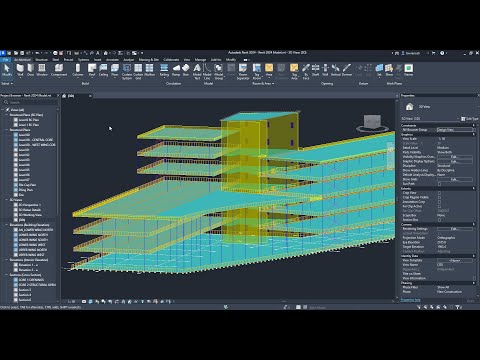Screen dimensions: 480x360
Task: Switch to the Structure ribbon tab
Action: click(41, 60)
